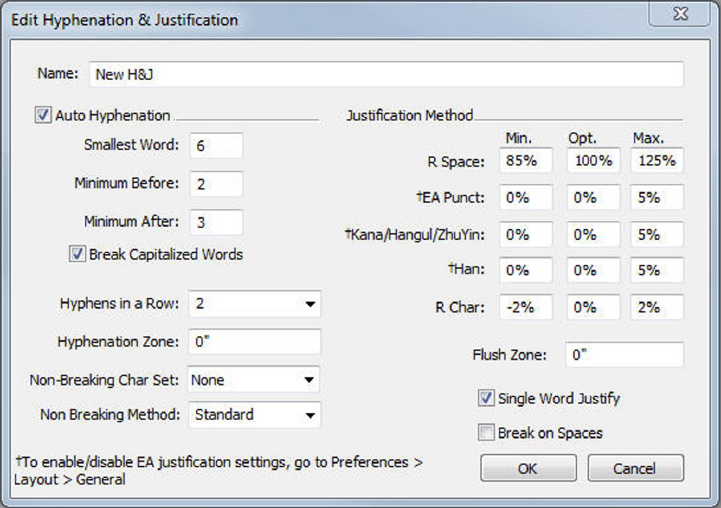This screenshot has height=508, width=721.
Task: Click the Hyphenation Zone field
Action: (254, 341)
